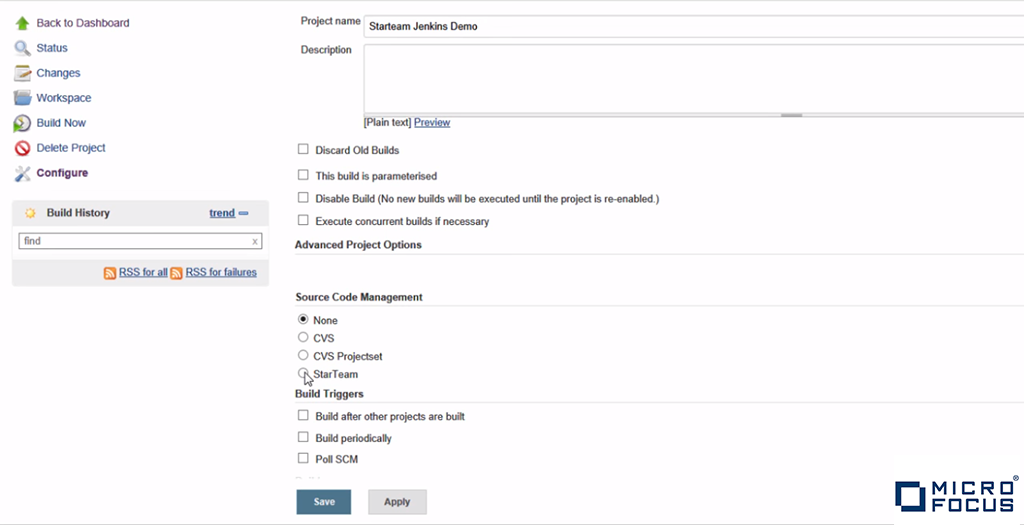Click the Save button
Screen dimensions: 1024x525
click(323, 502)
